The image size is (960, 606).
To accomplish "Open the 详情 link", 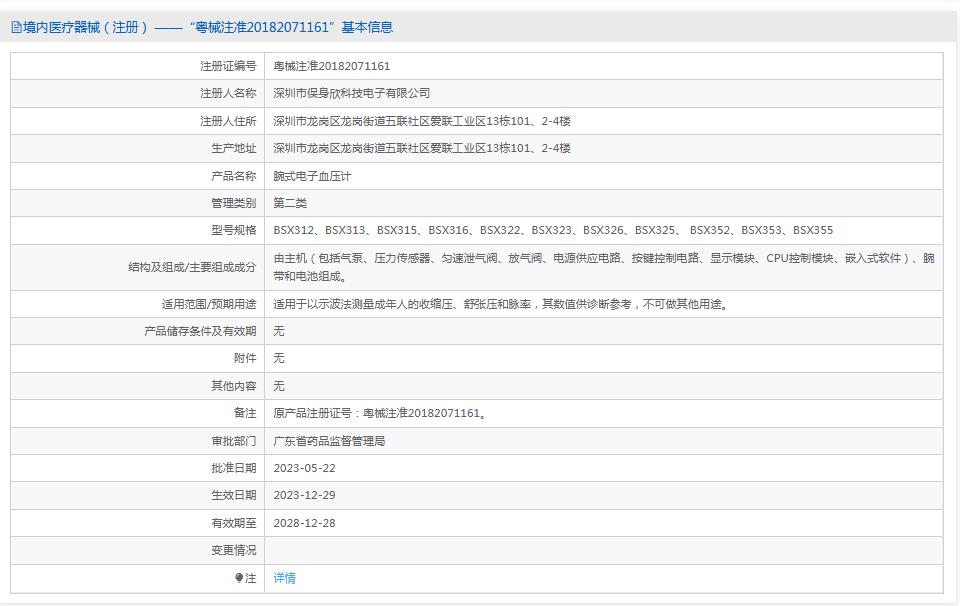I will 285,578.
